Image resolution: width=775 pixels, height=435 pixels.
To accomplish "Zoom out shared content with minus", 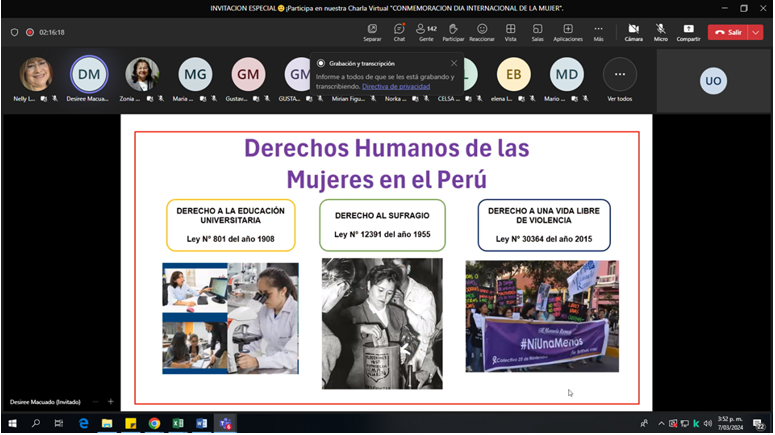I will [x=95, y=402].
